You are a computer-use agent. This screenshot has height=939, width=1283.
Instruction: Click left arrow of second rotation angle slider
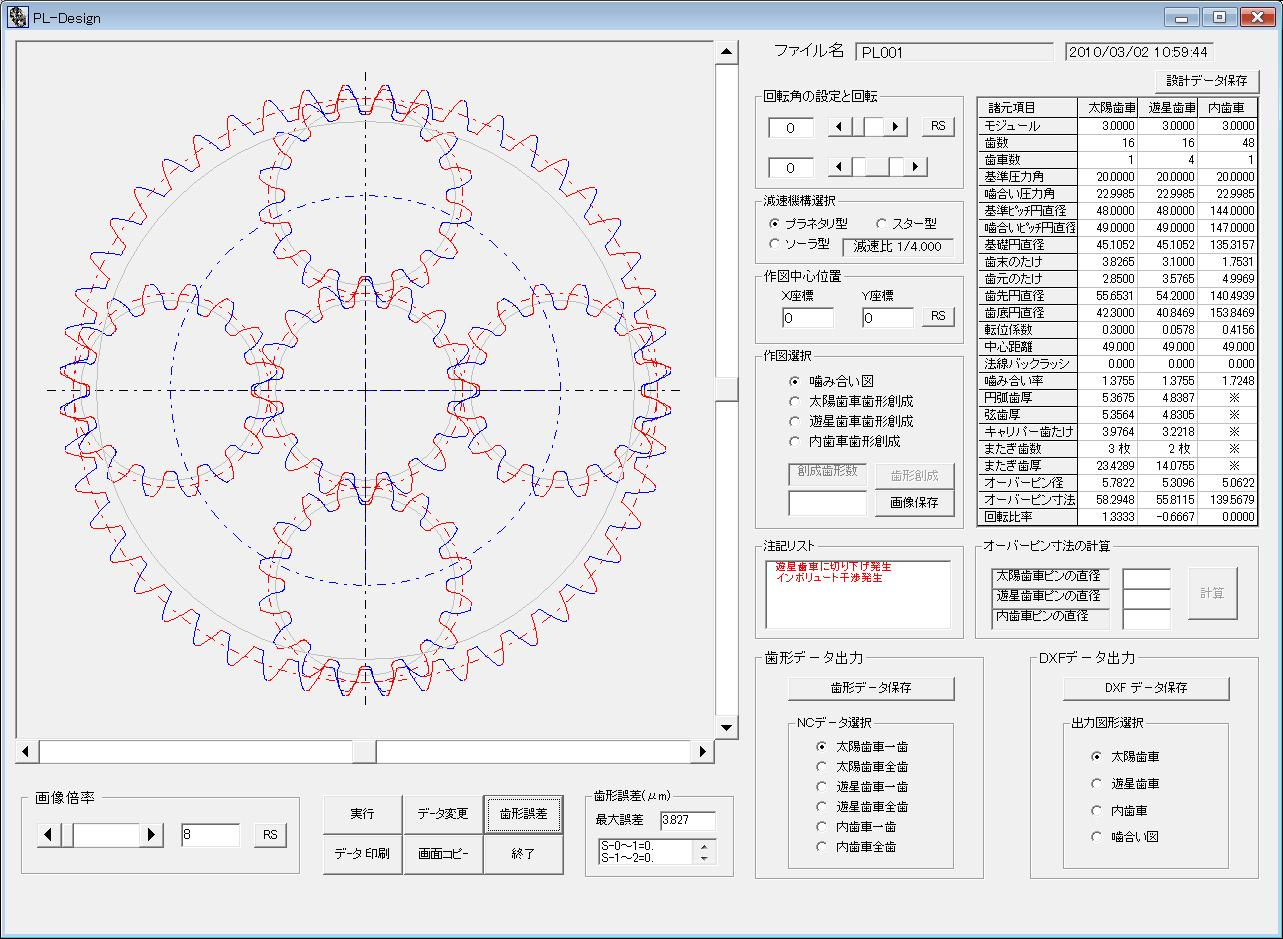839,167
